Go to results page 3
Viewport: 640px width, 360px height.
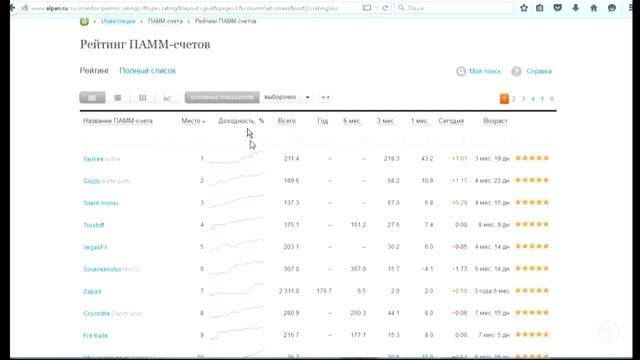[524, 99]
